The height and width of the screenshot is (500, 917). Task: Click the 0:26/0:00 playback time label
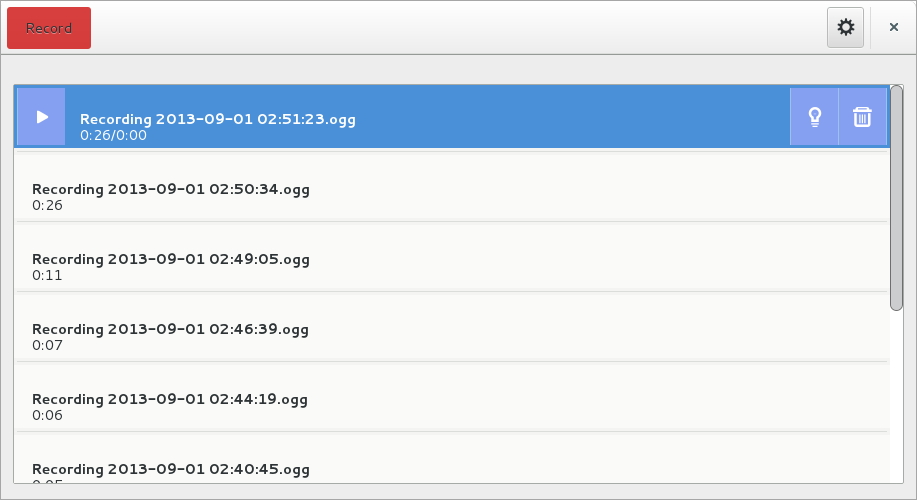(x=113, y=135)
